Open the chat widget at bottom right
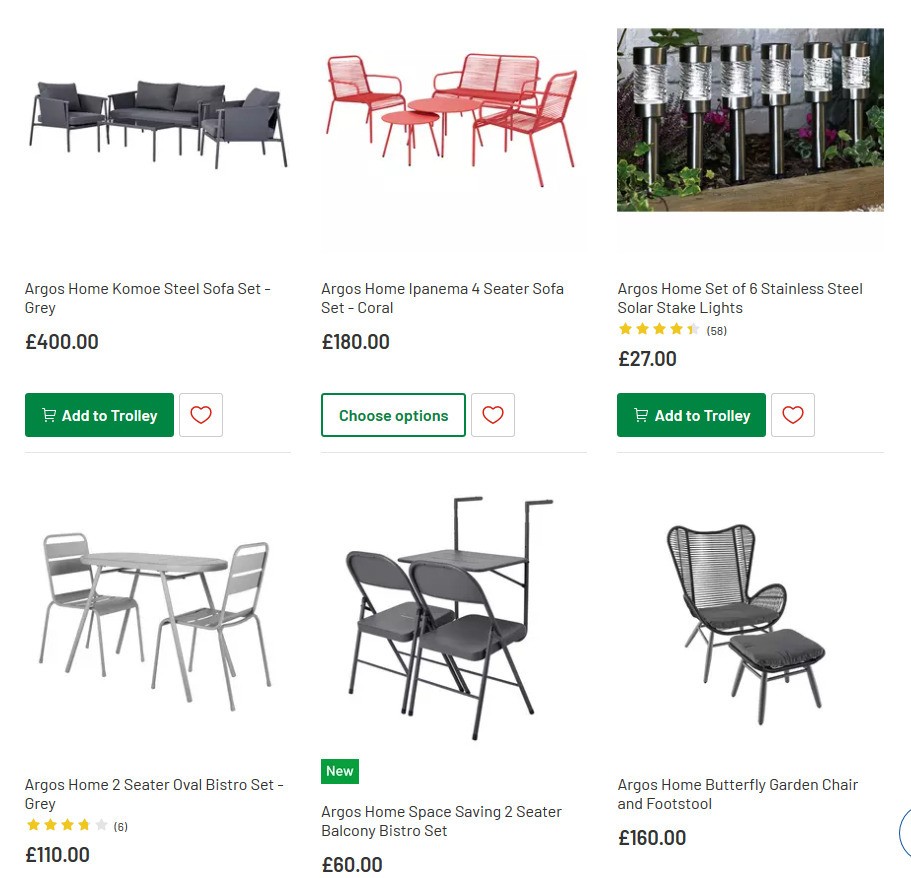This screenshot has width=911, height=878. pos(903,833)
